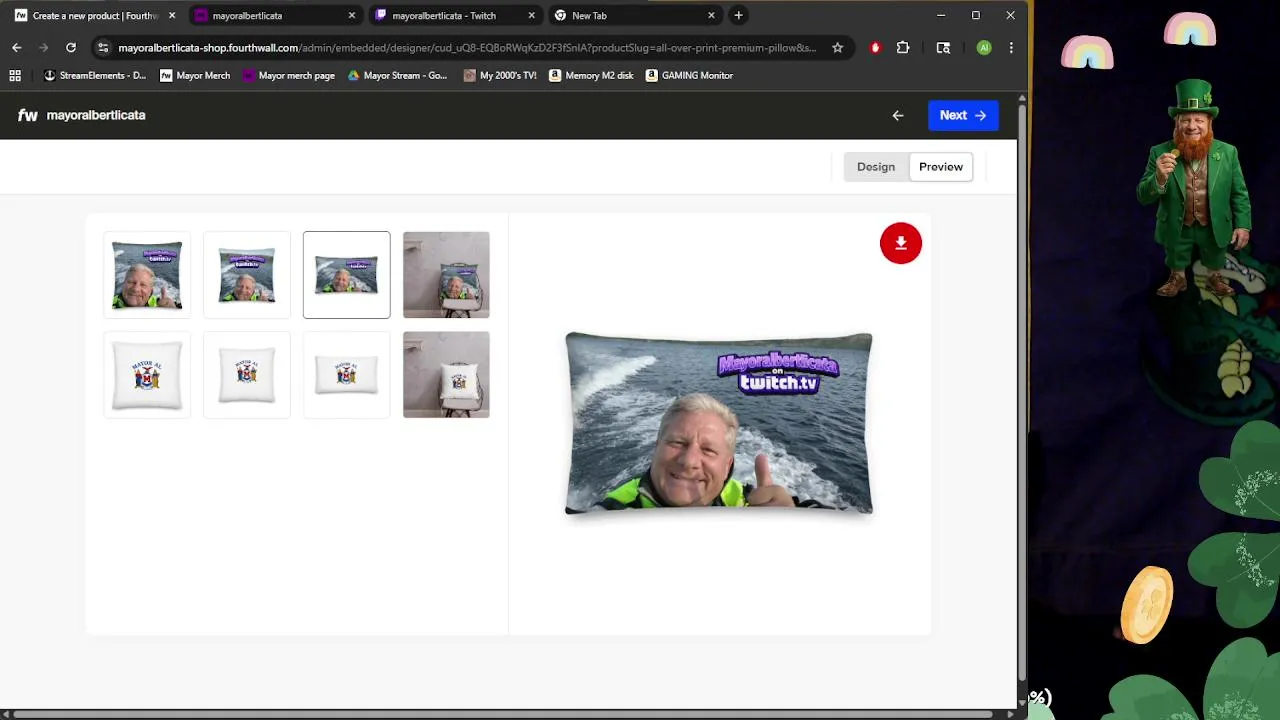Select third rectangular white crest pillow thumbnail
Image resolution: width=1280 pixels, height=720 pixels.
point(347,375)
